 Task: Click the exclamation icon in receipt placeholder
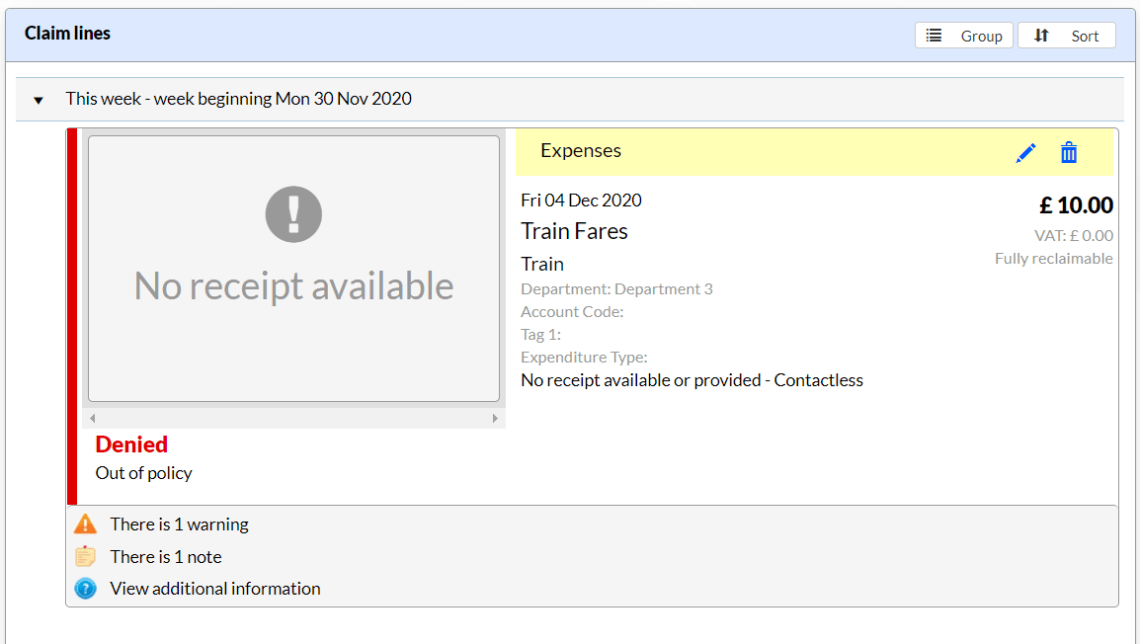pos(294,214)
